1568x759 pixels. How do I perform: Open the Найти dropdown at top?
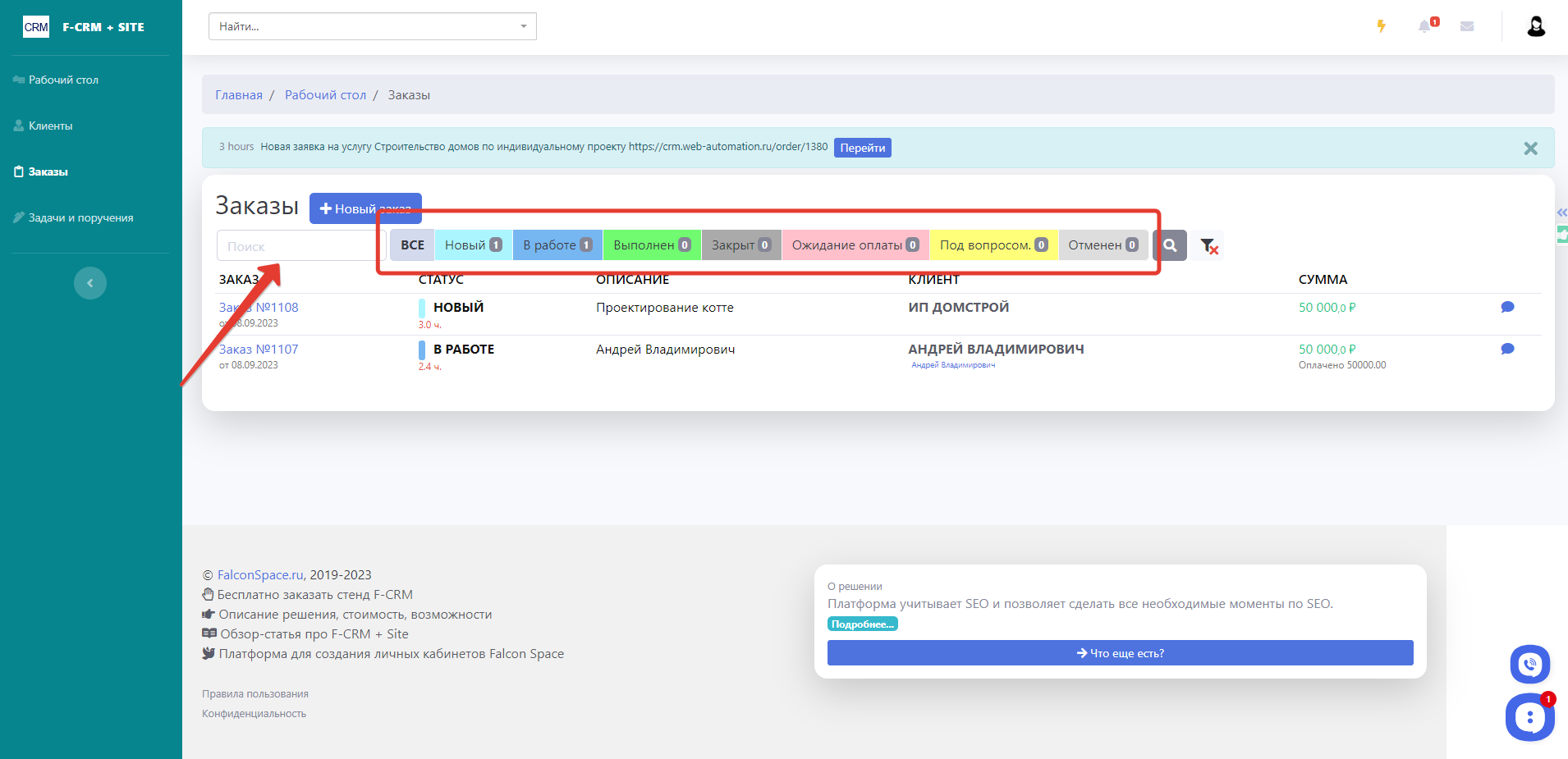tap(372, 26)
